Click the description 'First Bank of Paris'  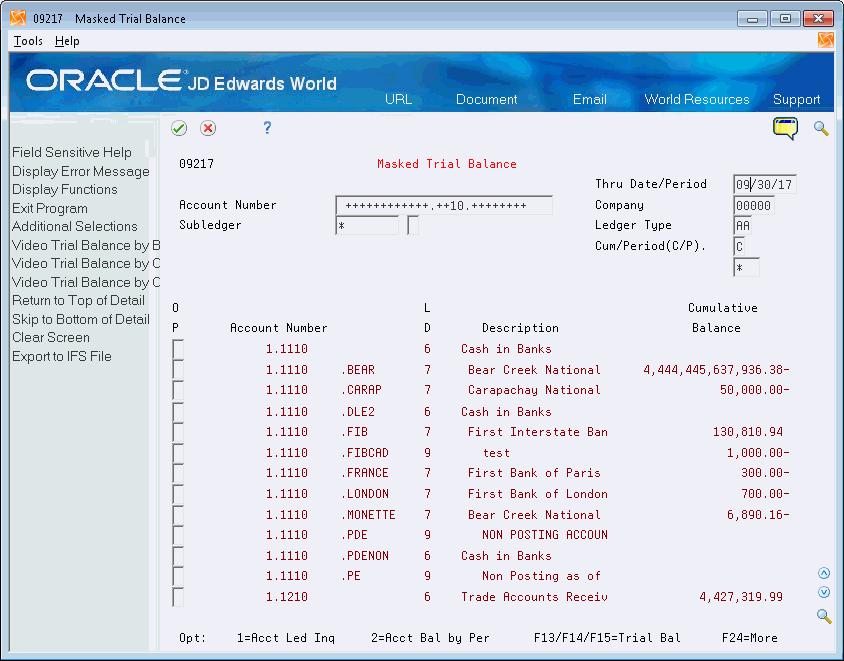coord(534,473)
